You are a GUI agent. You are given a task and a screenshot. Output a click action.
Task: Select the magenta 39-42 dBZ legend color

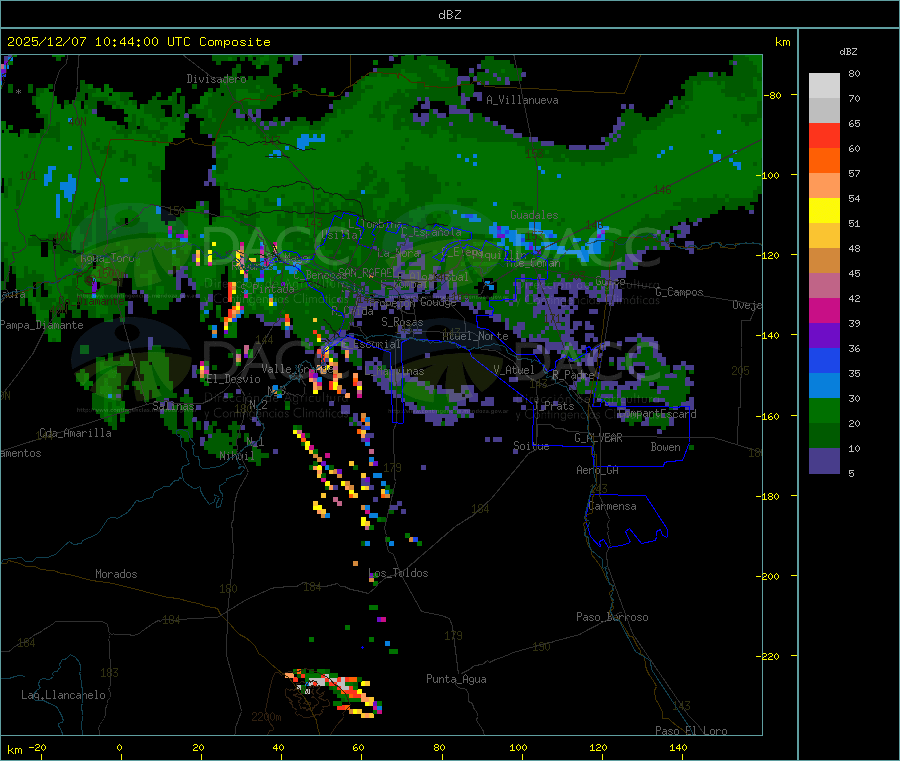click(824, 310)
